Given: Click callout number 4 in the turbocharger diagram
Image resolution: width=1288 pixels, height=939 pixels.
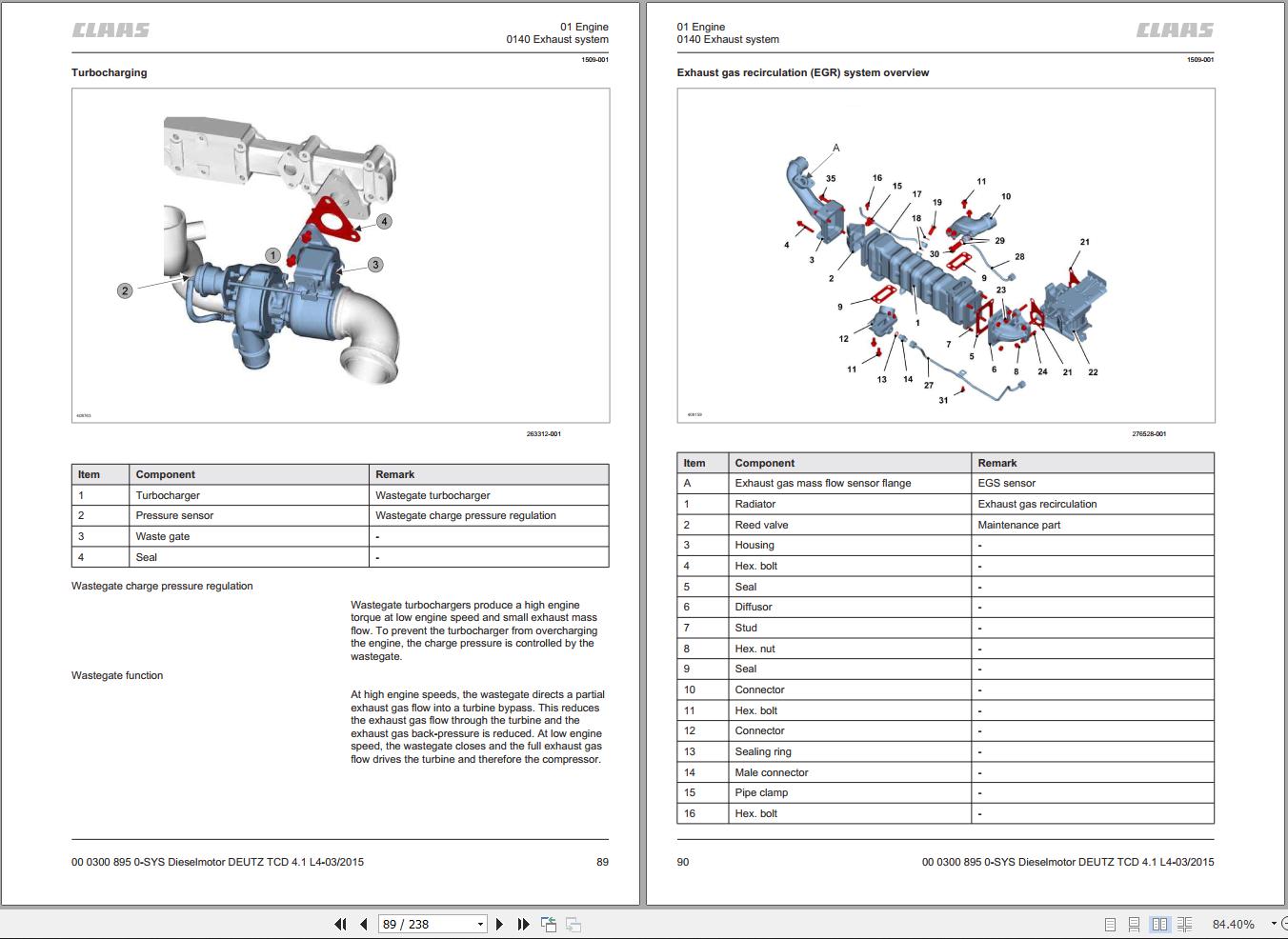Looking at the screenshot, I should tap(384, 221).
